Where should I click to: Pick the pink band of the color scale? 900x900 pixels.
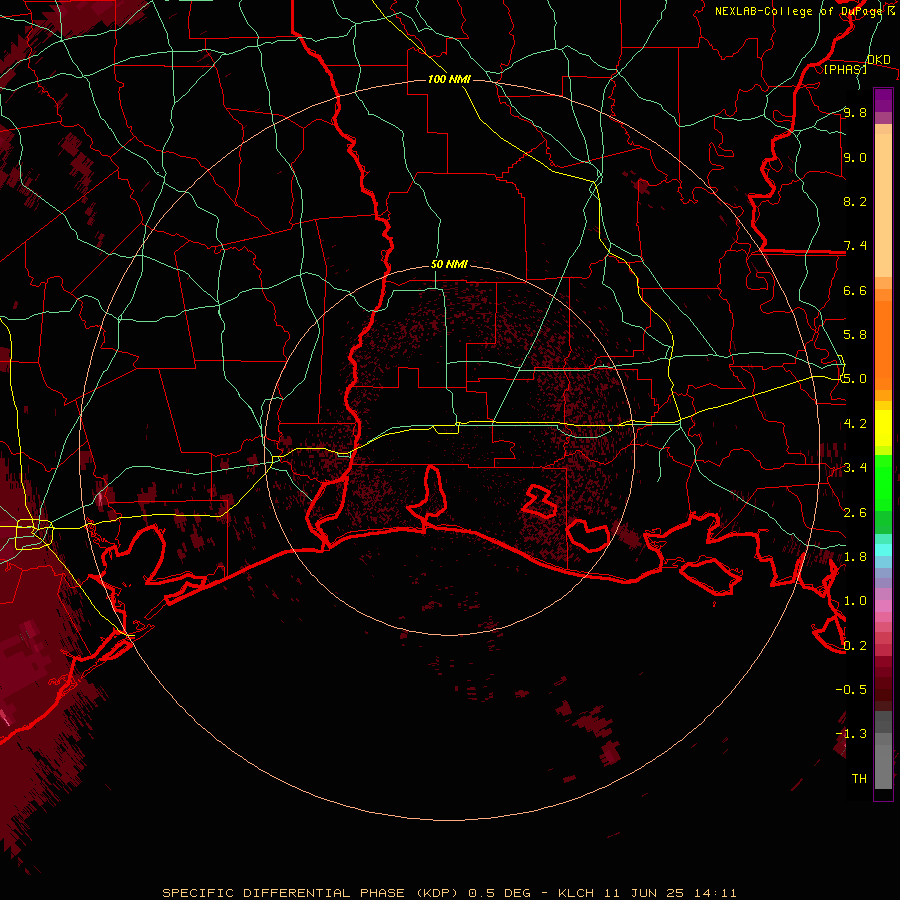[883, 606]
